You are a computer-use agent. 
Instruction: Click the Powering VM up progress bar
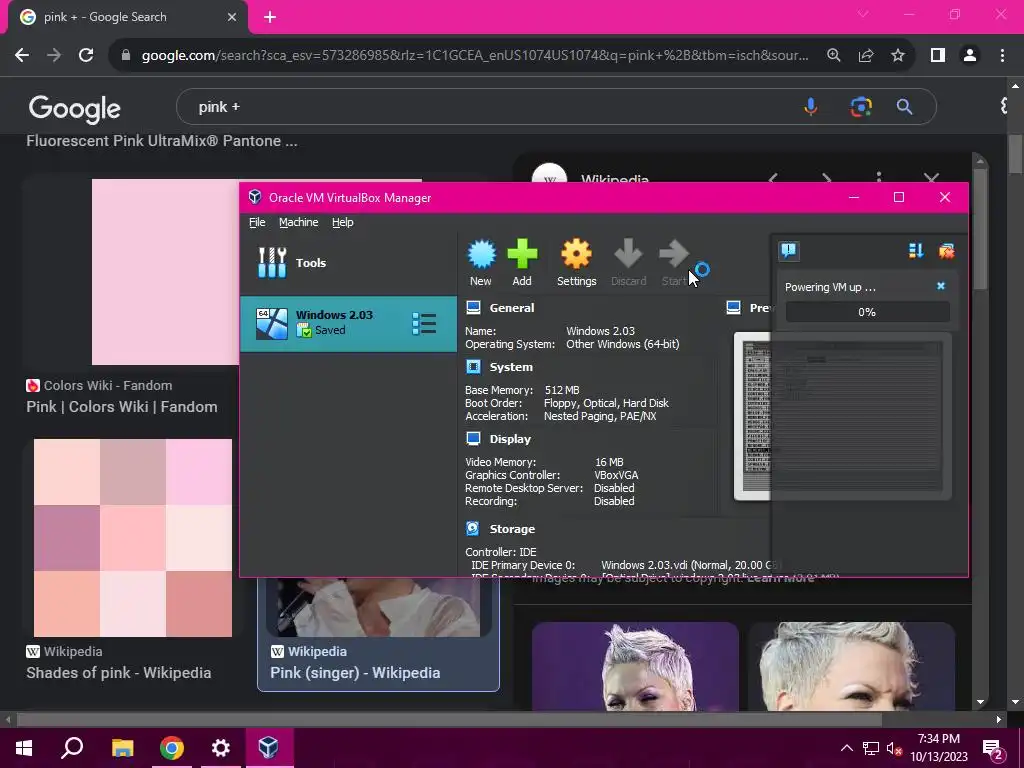pyautogui.click(x=867, y=312)
